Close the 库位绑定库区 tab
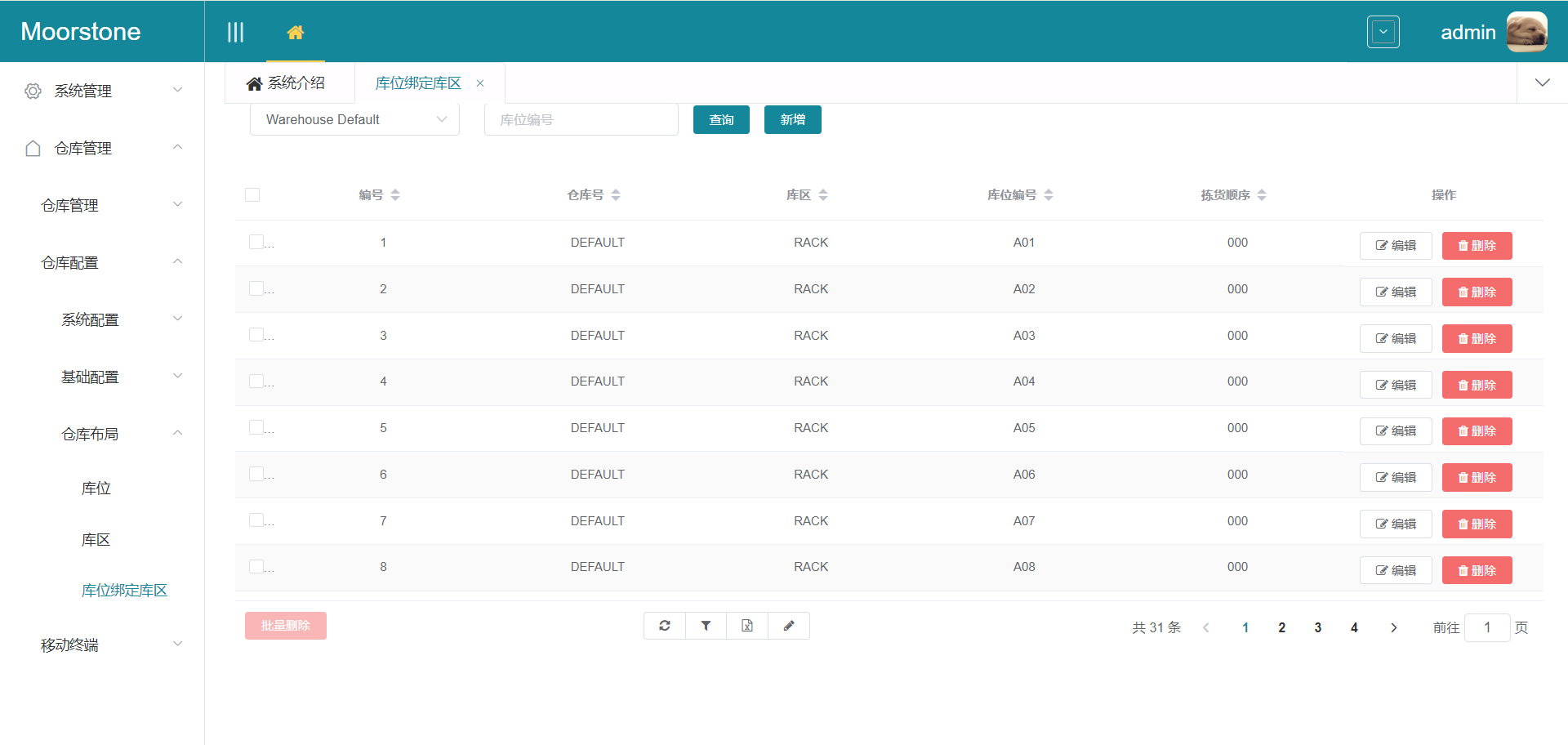The image size is (1568, 745). tap(480, 83)
